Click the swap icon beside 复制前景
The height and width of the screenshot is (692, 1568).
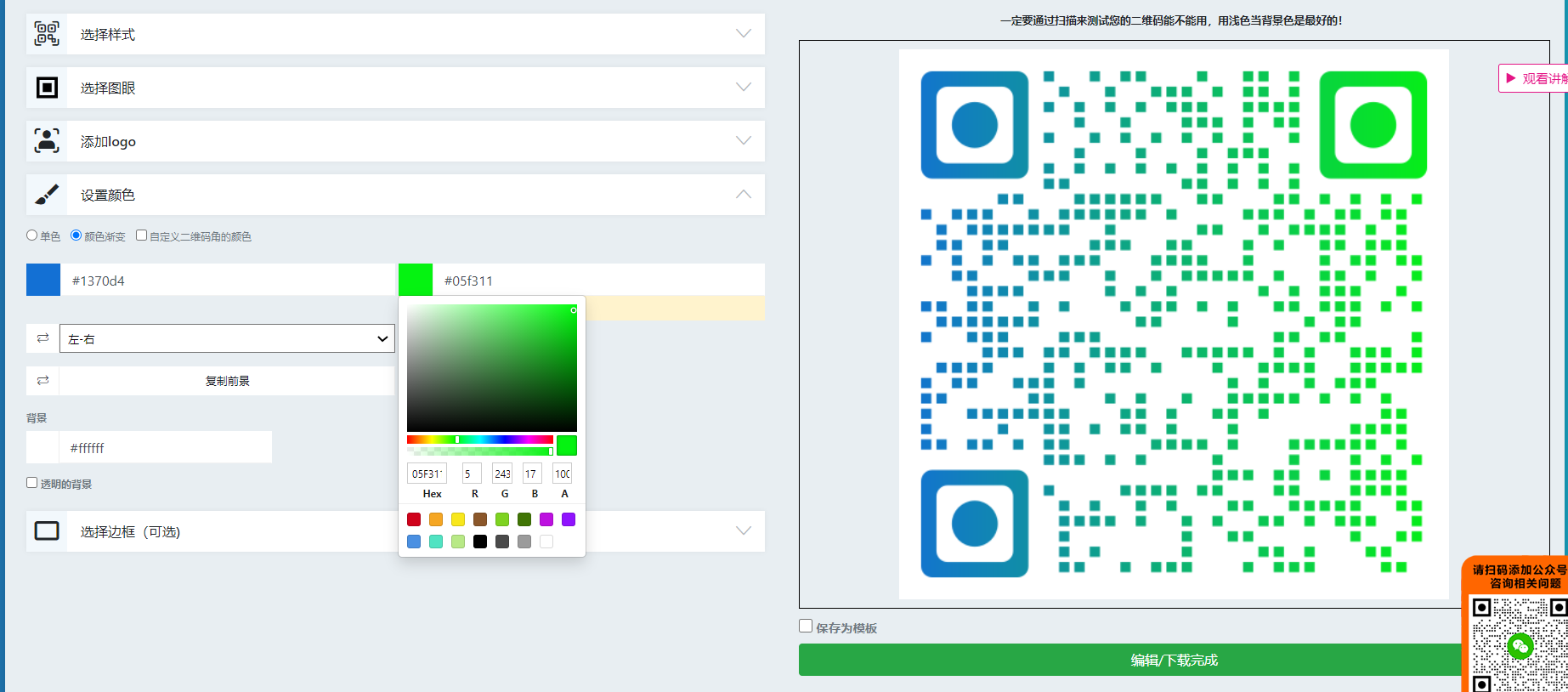coord(42,381)
